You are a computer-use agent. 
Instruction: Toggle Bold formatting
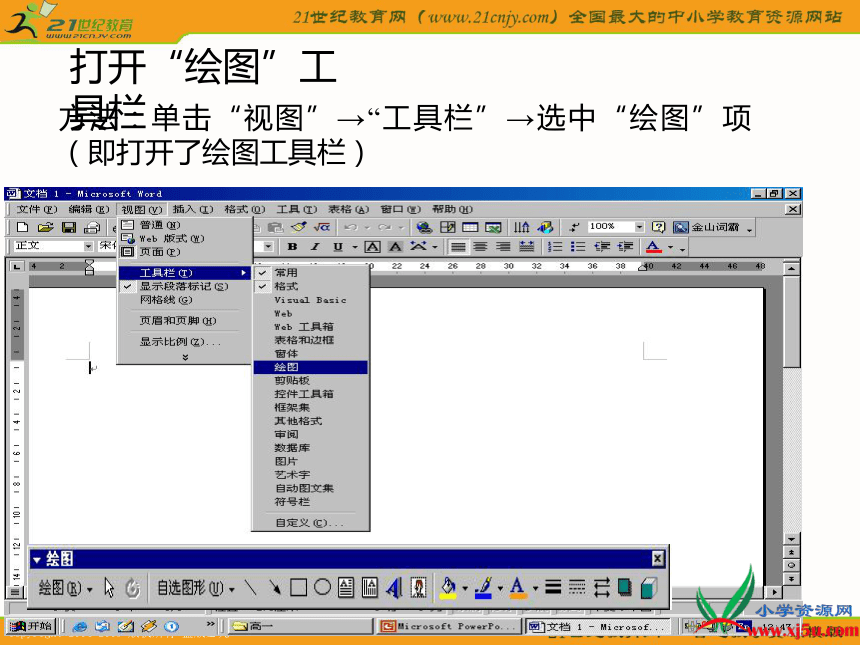tap(292, 247)
